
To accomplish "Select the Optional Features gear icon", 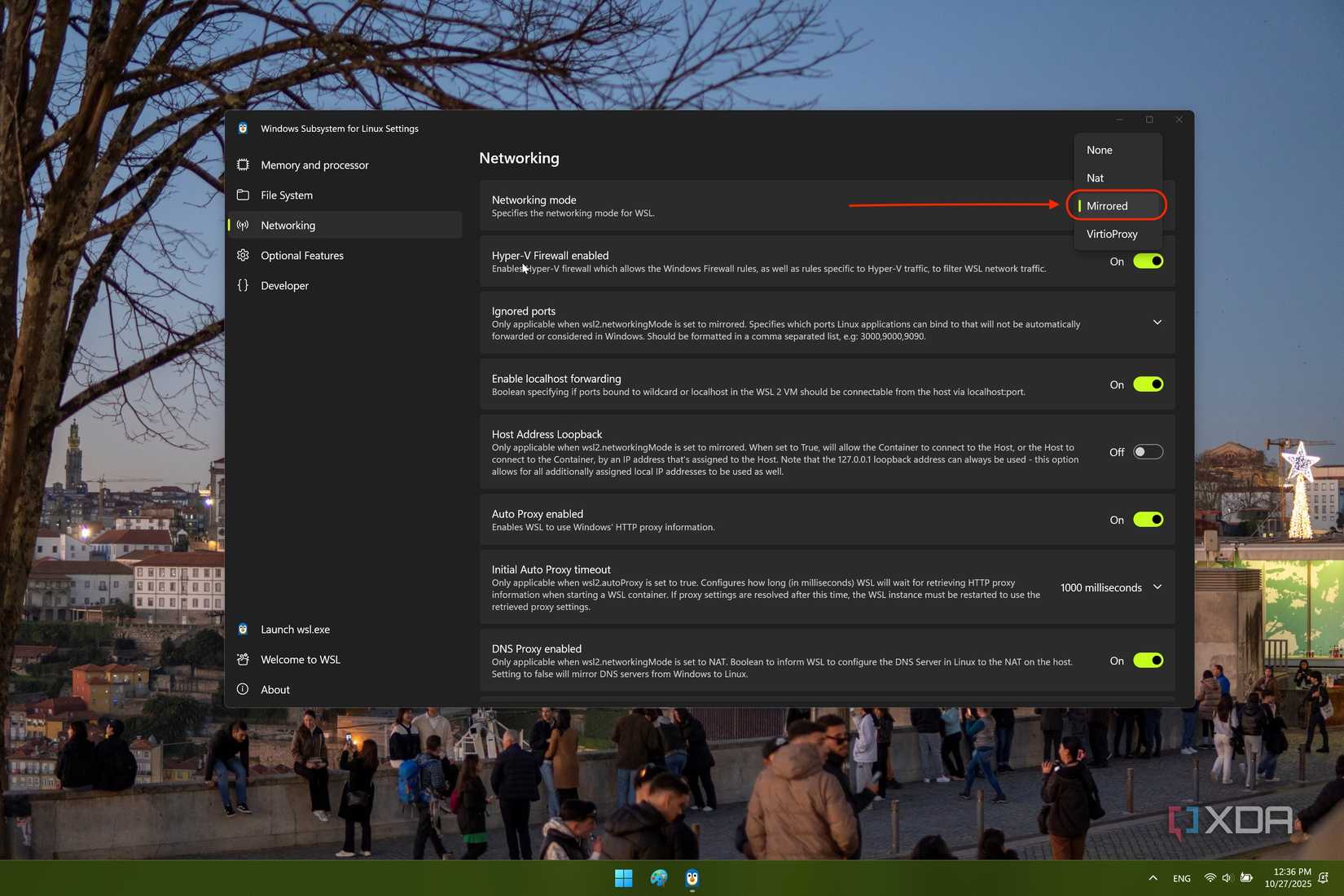I will tap(243, 255).
